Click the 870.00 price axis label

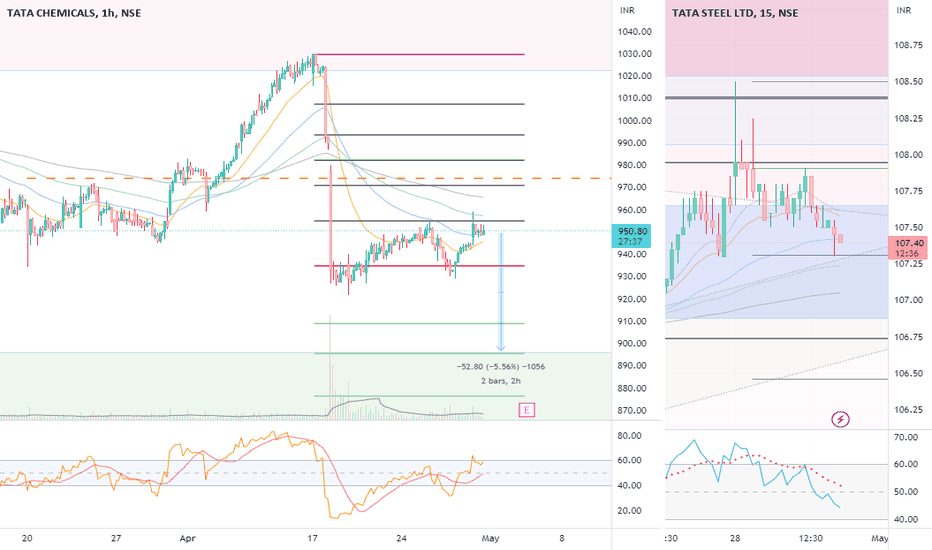tap(634, 410)
